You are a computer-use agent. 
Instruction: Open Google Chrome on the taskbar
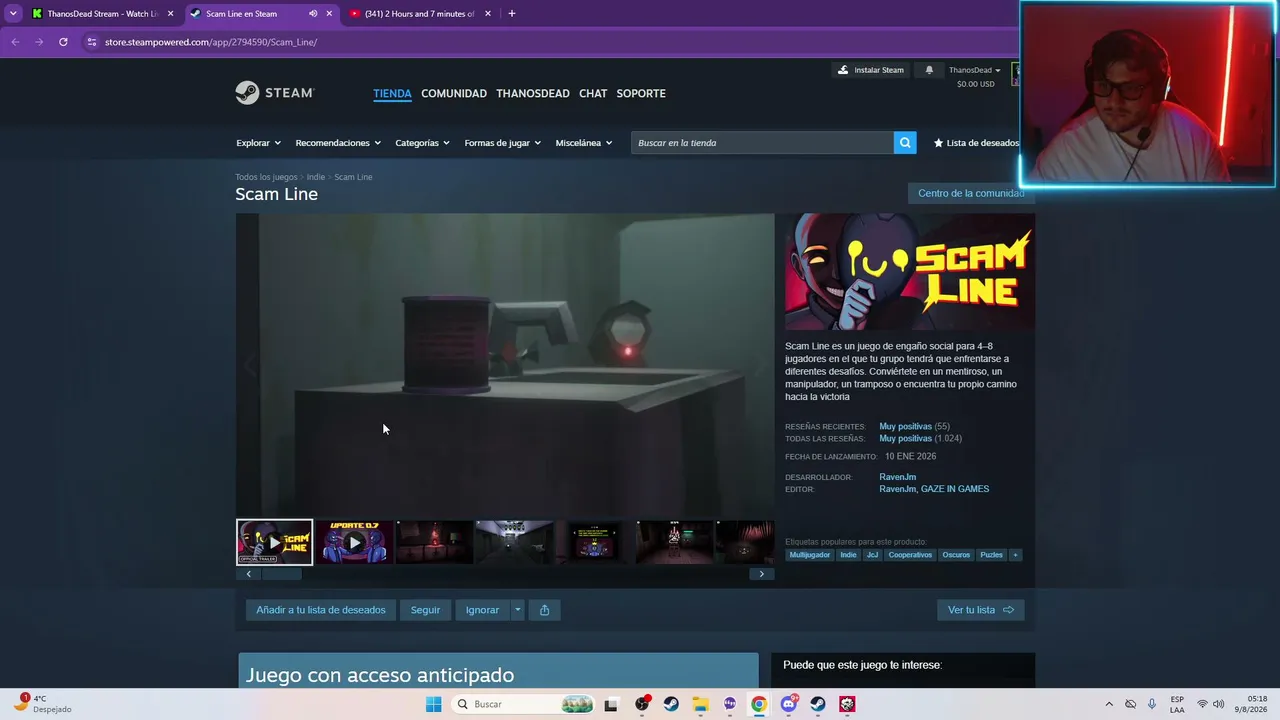coord(759,704)
